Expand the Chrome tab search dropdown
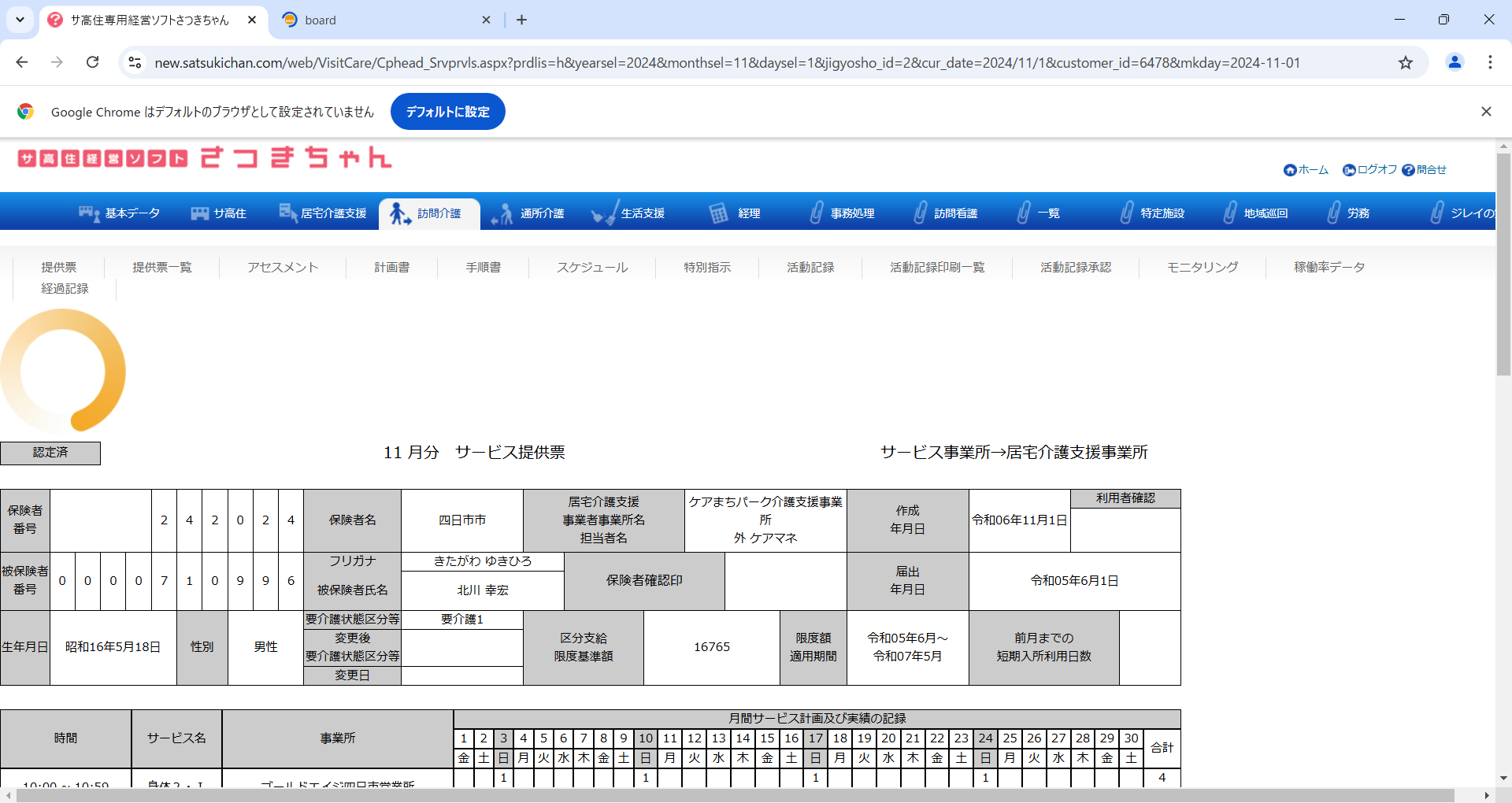This screenshot has height=803, width=1512. [20, 20]
